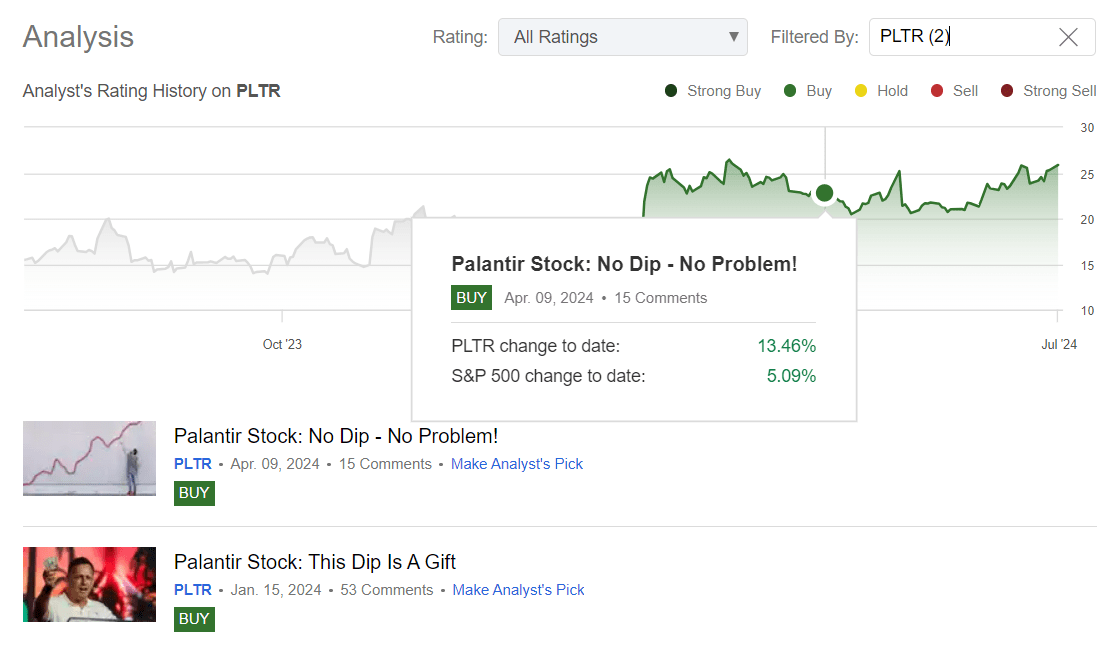Open the 'This Dip Is A Gift' thumbnail
Image resolution: width=1113 pixels, height=661 pixels.
[89, 584]
